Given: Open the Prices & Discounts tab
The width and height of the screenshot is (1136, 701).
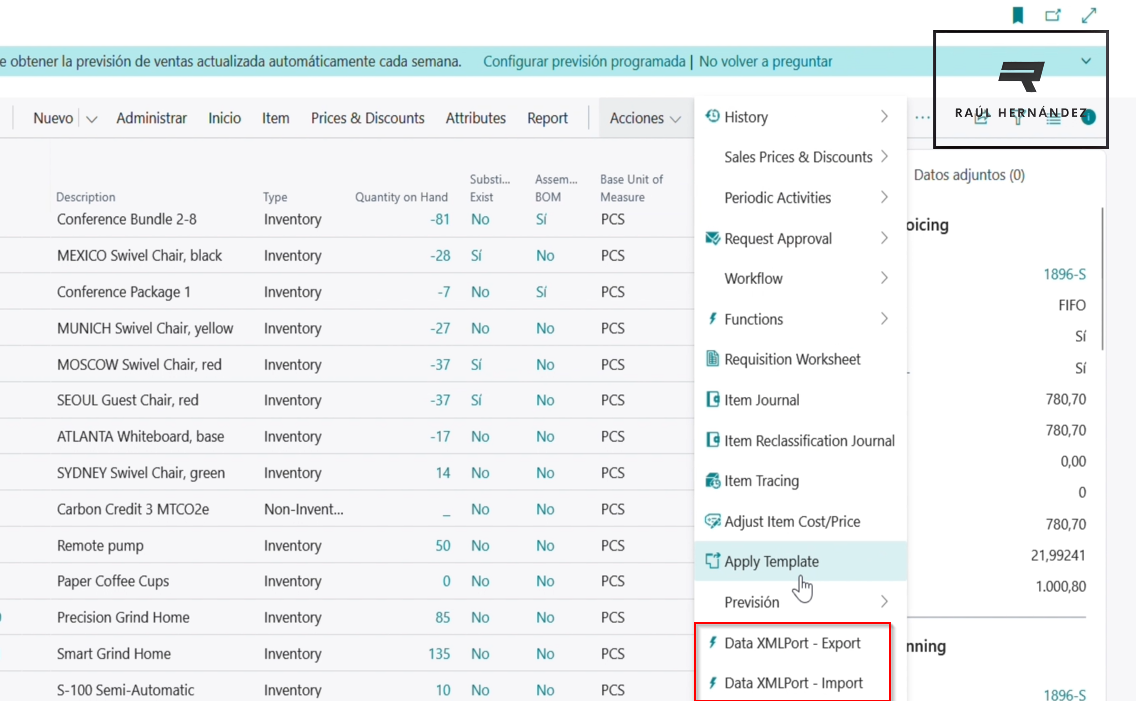Looking at the screenshot, I should tap(367, 118).
